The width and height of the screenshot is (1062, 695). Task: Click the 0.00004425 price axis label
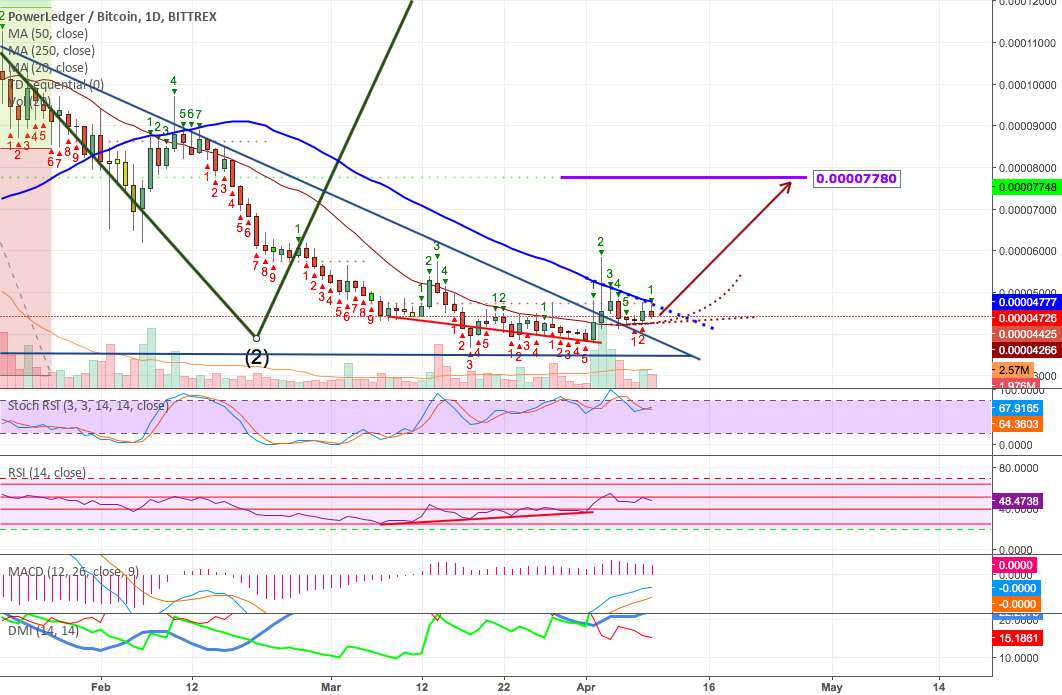[1026, 334]
